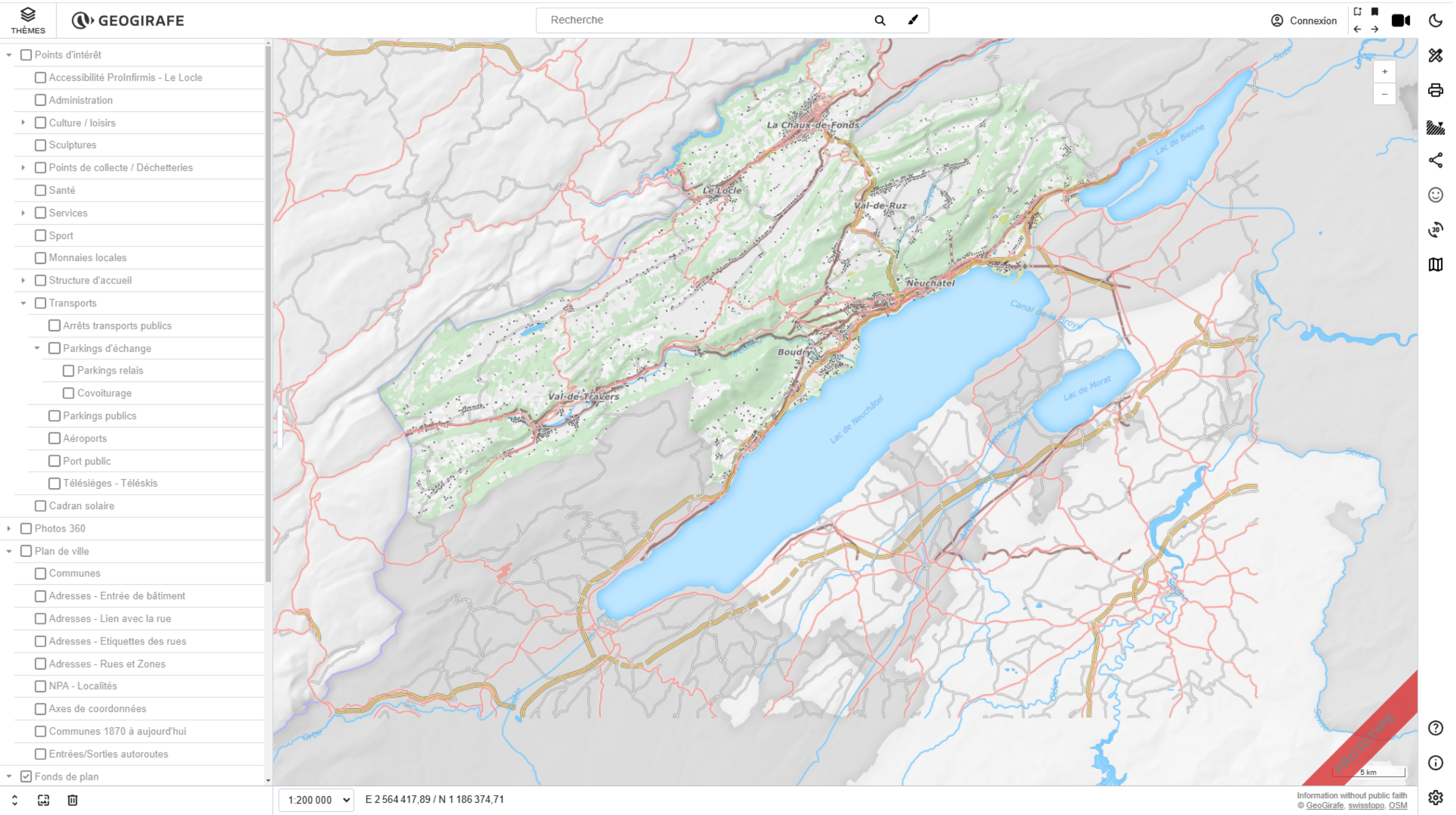Click the zoom in button on map

[x=1385, y=71]
